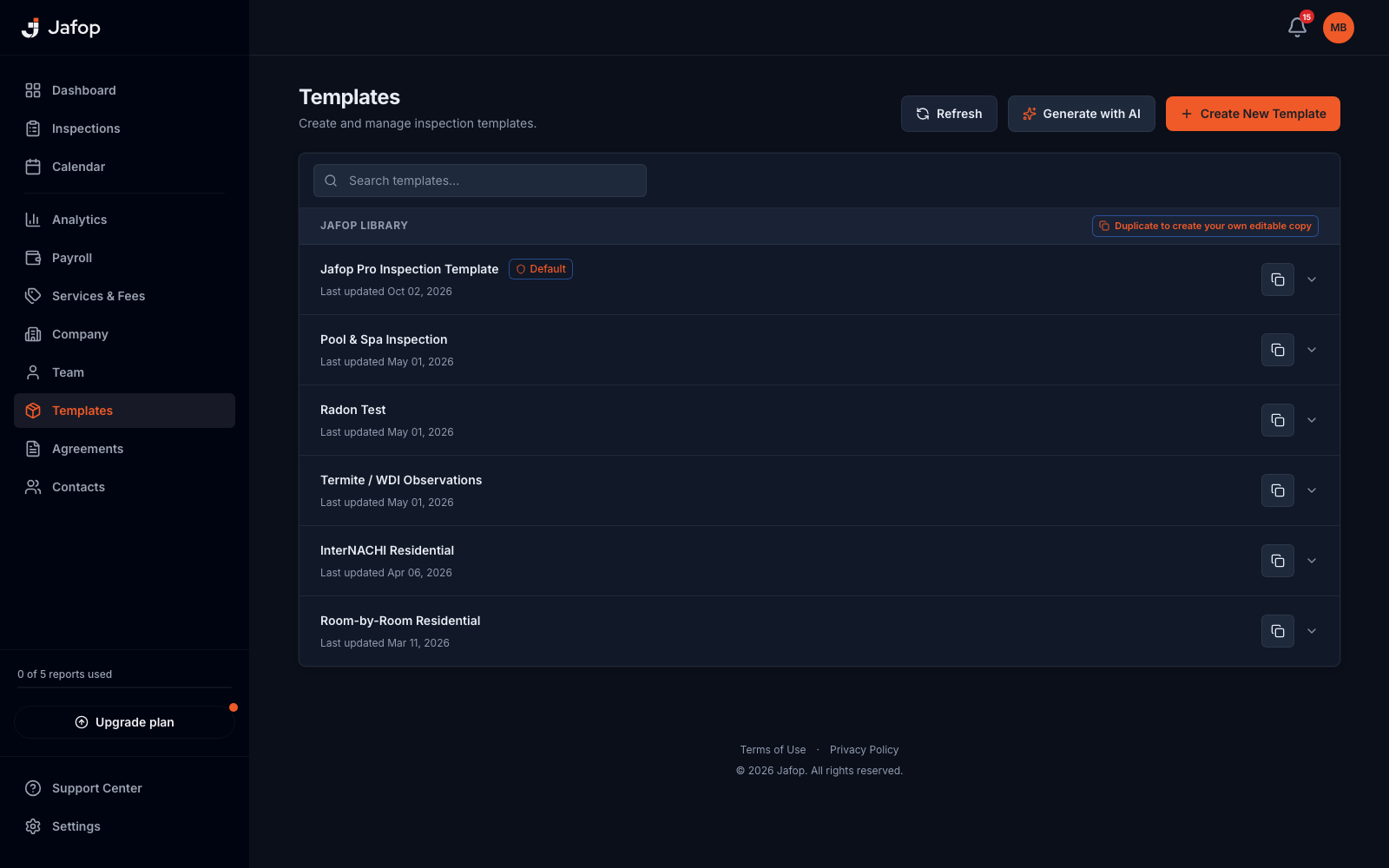
Task: Open Support Center
Action: (124, 788)
